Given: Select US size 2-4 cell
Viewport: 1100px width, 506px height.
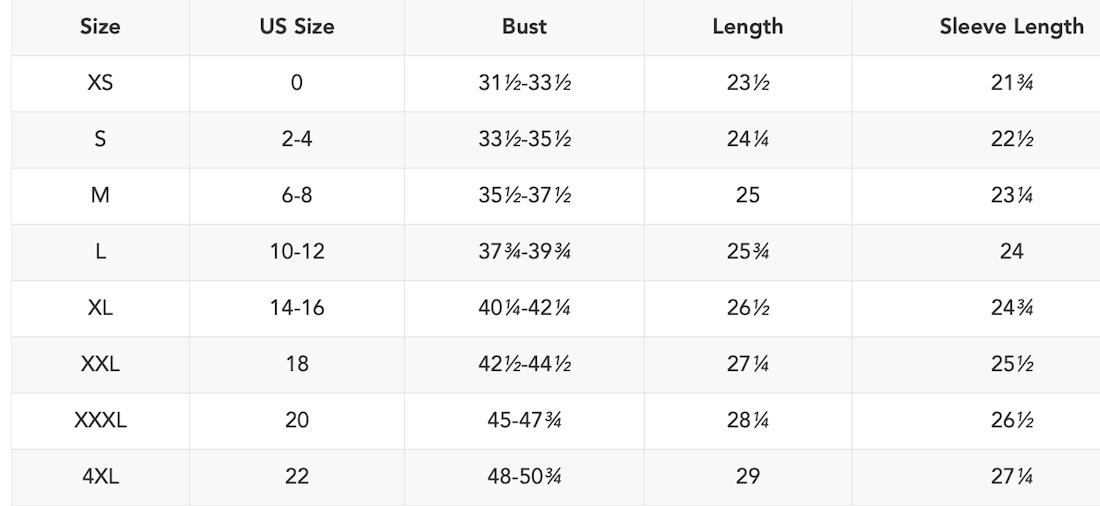Looking at the screenshot, I should click(297, 139).
